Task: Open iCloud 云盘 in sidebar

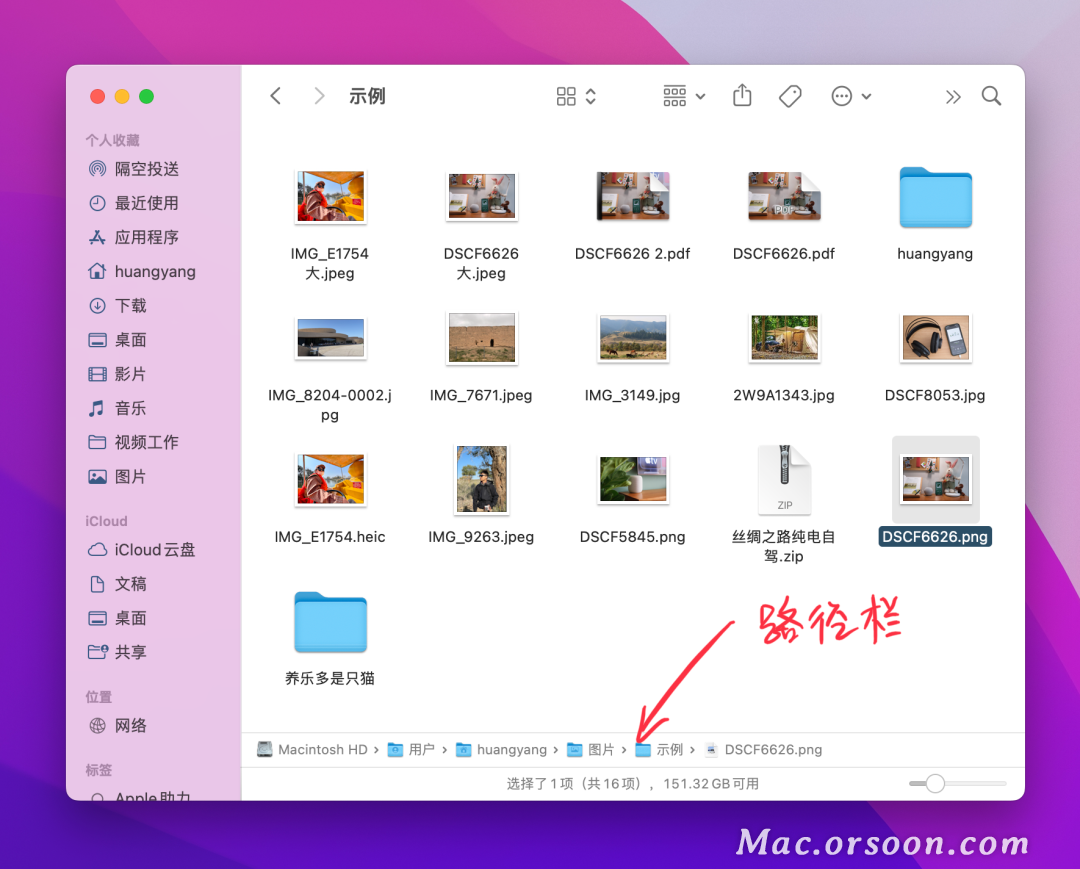Action: [x=142, y=549]
